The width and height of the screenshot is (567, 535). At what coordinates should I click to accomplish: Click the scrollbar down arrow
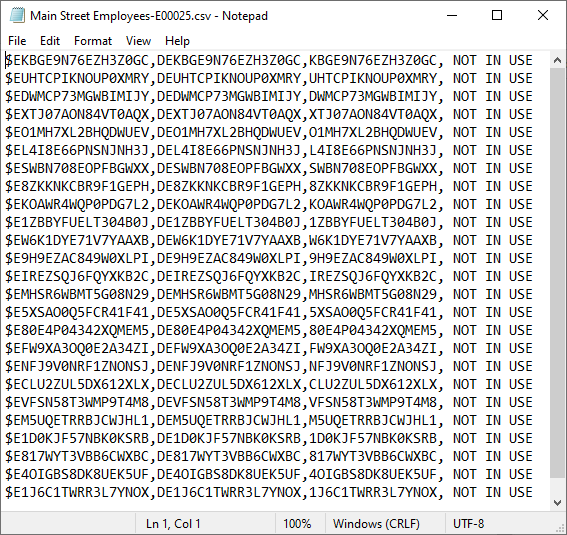(557, 502)
